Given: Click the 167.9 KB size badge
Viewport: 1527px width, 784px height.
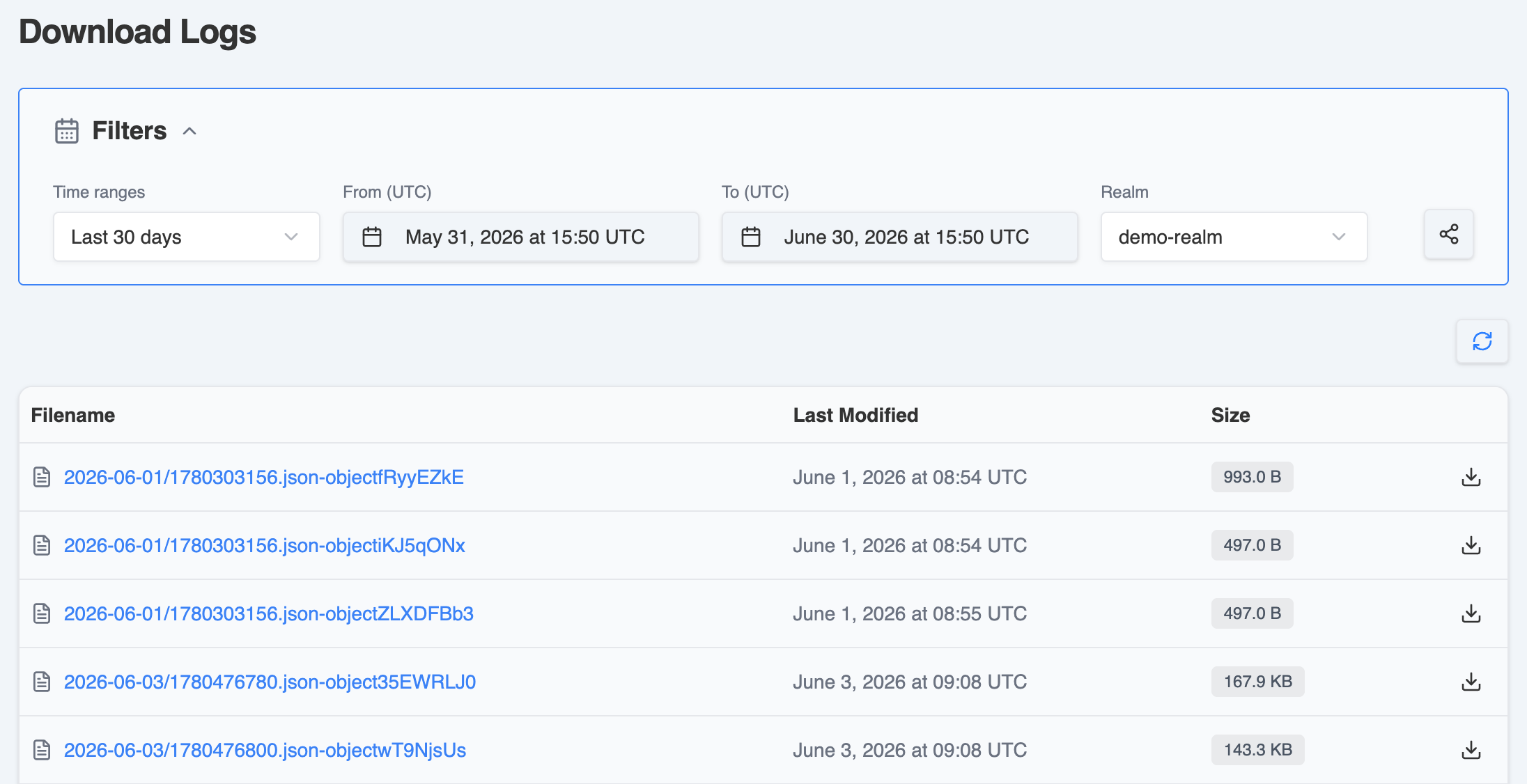Looking at the screenshot, I should (1257, 682).
